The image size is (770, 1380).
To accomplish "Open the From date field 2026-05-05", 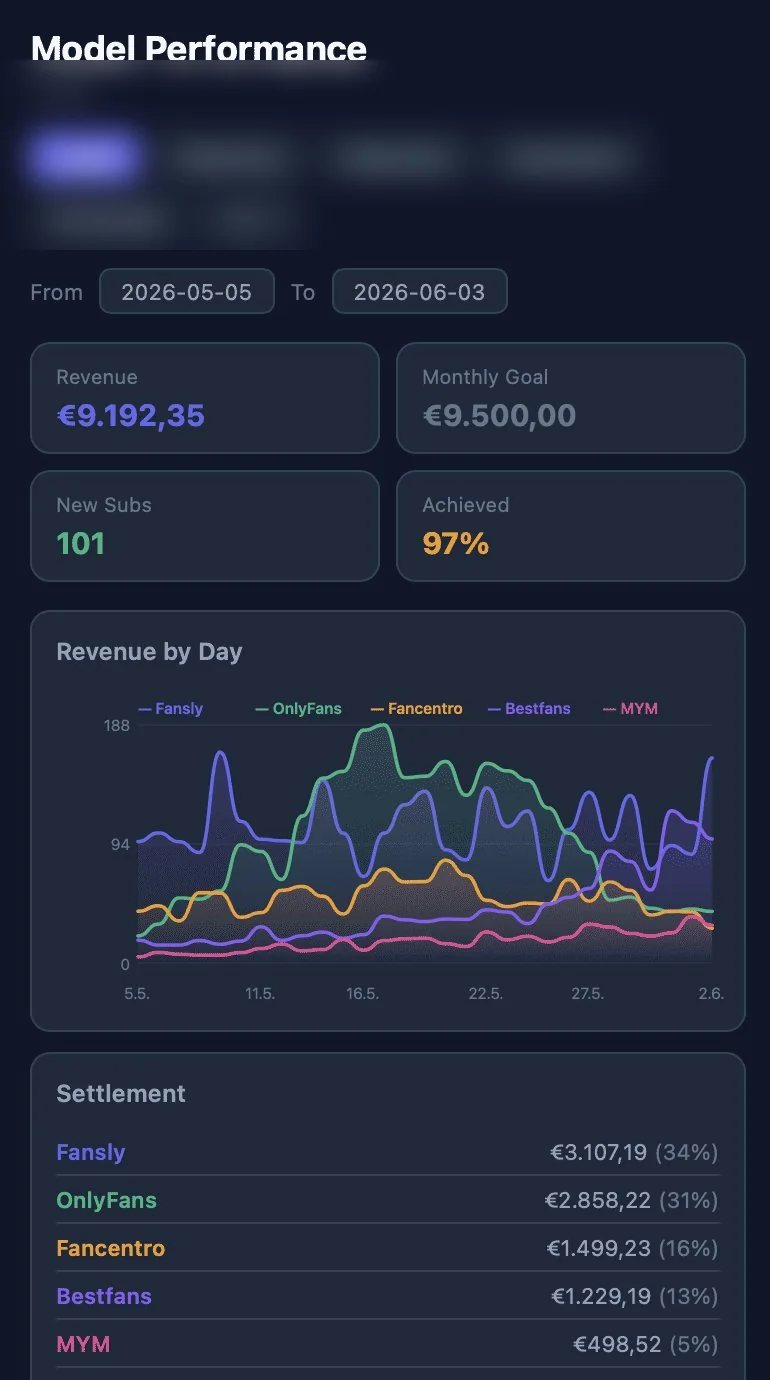I will coord(187,292).
